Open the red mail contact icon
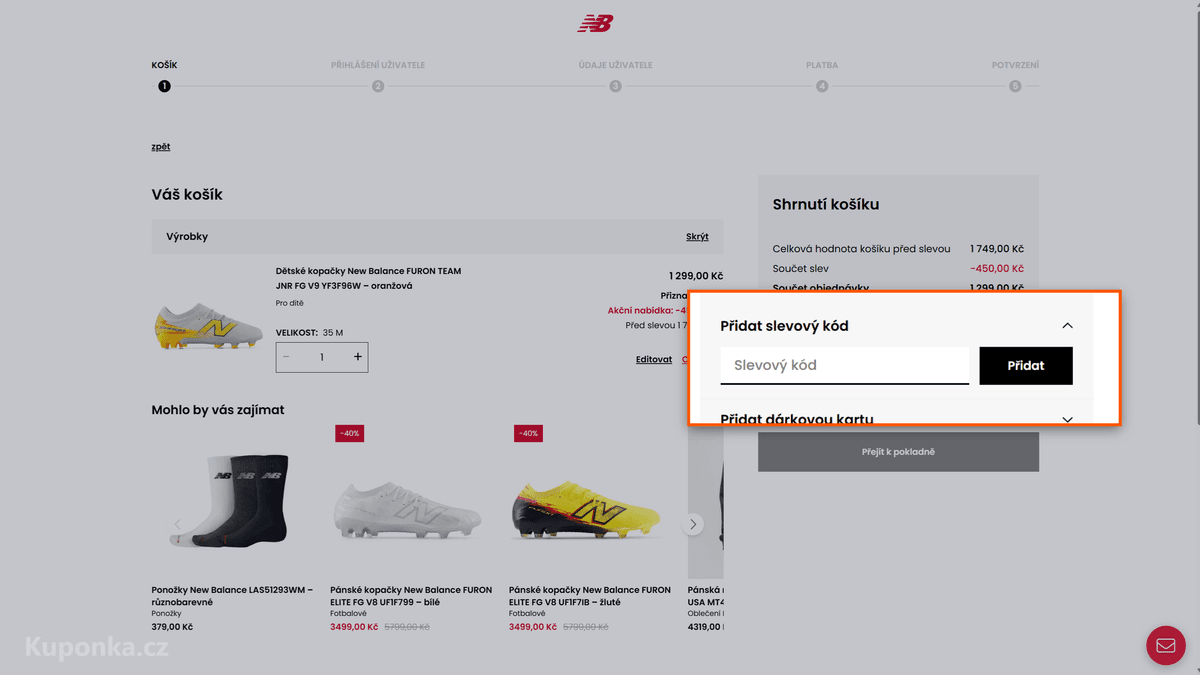 point(1166,645)
